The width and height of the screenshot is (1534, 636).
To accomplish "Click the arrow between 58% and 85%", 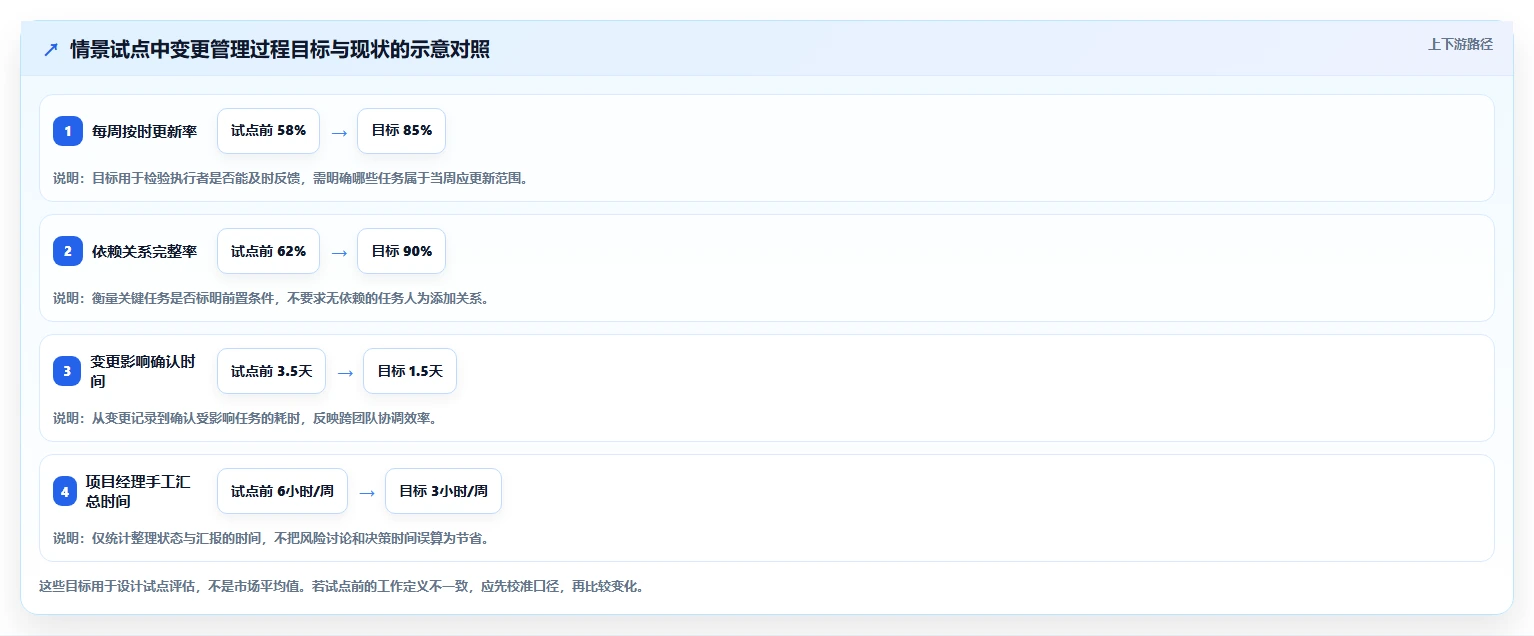I will click(339, 132).
